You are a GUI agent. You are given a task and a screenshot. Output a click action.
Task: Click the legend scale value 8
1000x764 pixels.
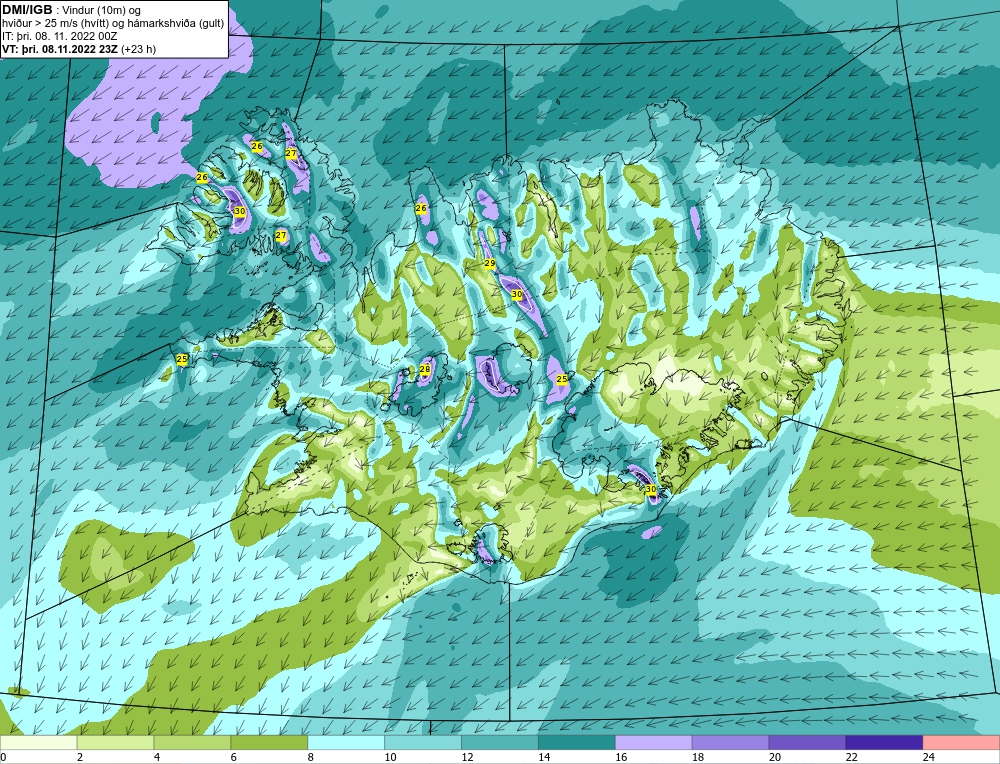click(311, 757)
